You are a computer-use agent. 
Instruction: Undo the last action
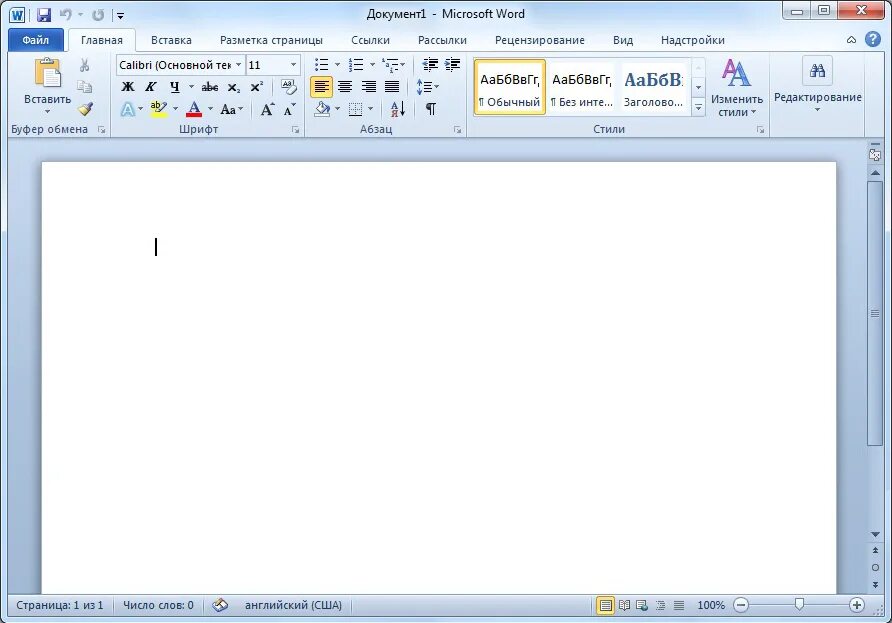click(65, 15)
